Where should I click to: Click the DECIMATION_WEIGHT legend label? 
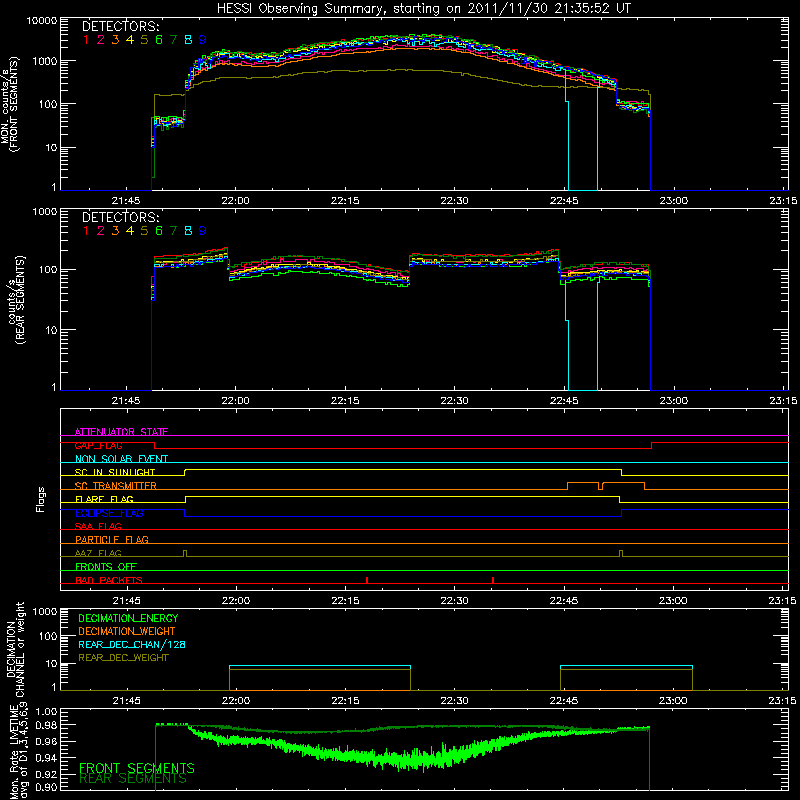(127, 632)
